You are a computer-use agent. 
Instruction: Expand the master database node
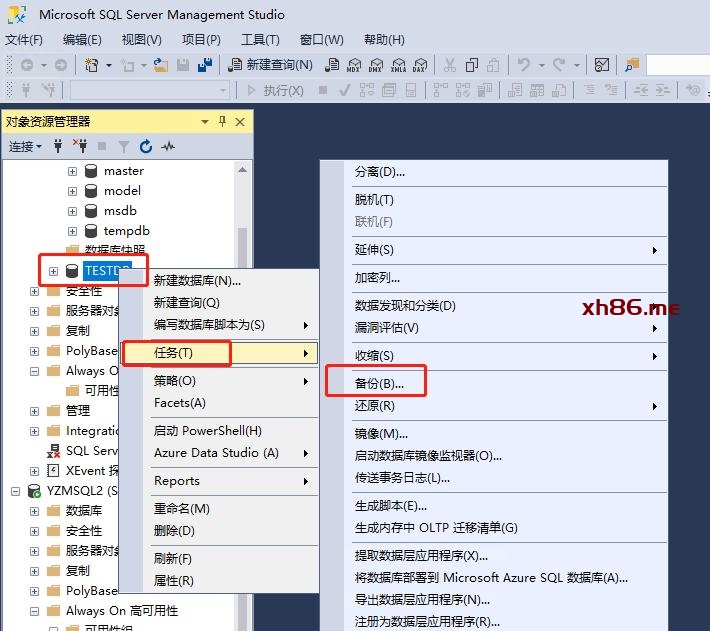[x=72, y=171]
